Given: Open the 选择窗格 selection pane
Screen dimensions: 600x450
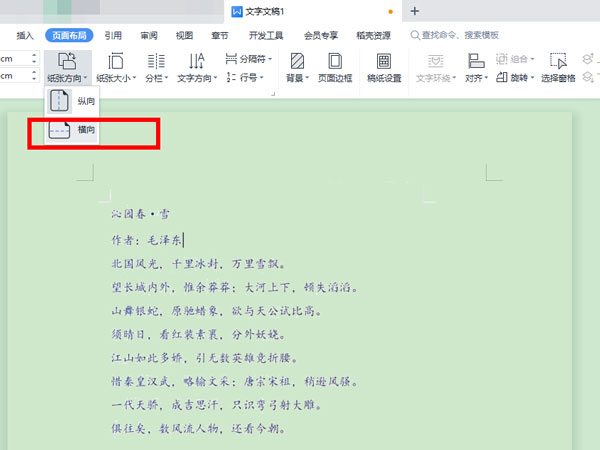Looking at the screenshot, I should pyautogui.click(x=558, y=68).
